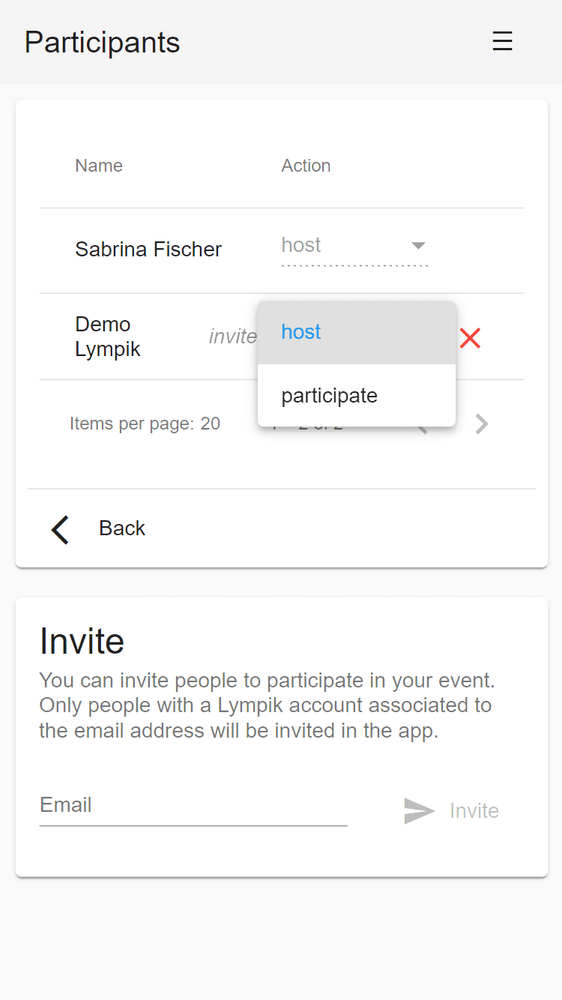Focus the Email input field
This screenshot has height=1000, width=562.
pyautogui.click(x=193, y=807)
